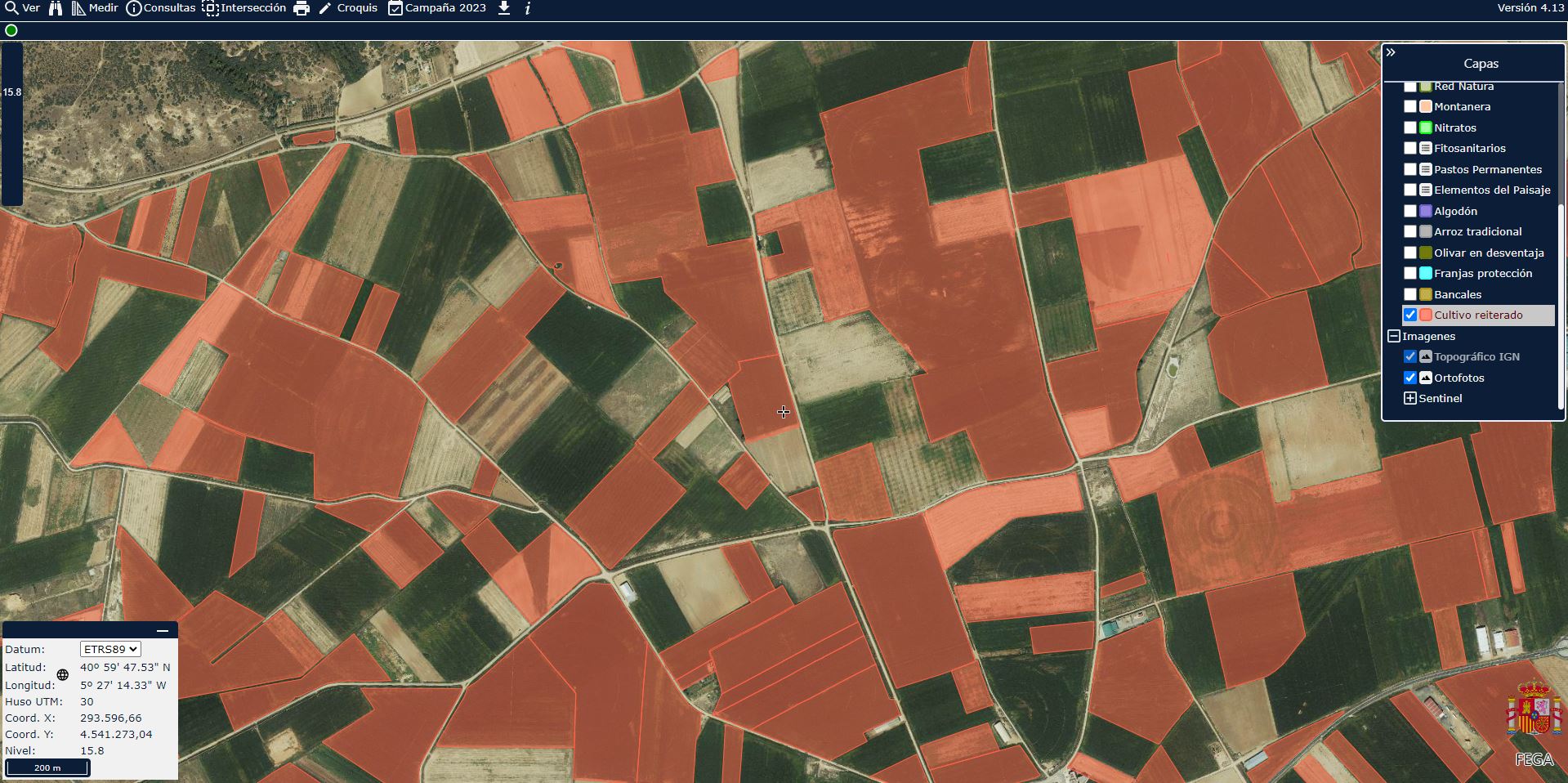Open the Datum ETRS89 dropdown
The width and height of the screenshot is (1568, 783).
(110, 649)
